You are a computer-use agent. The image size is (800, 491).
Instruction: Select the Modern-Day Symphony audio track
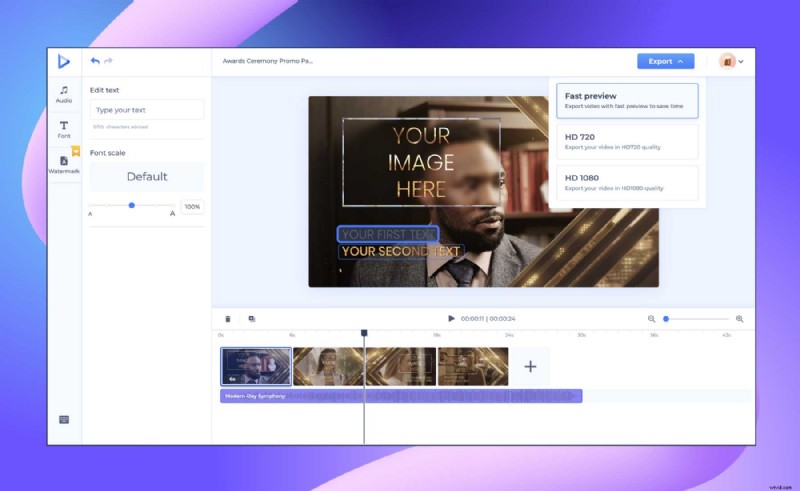point(401,396)
